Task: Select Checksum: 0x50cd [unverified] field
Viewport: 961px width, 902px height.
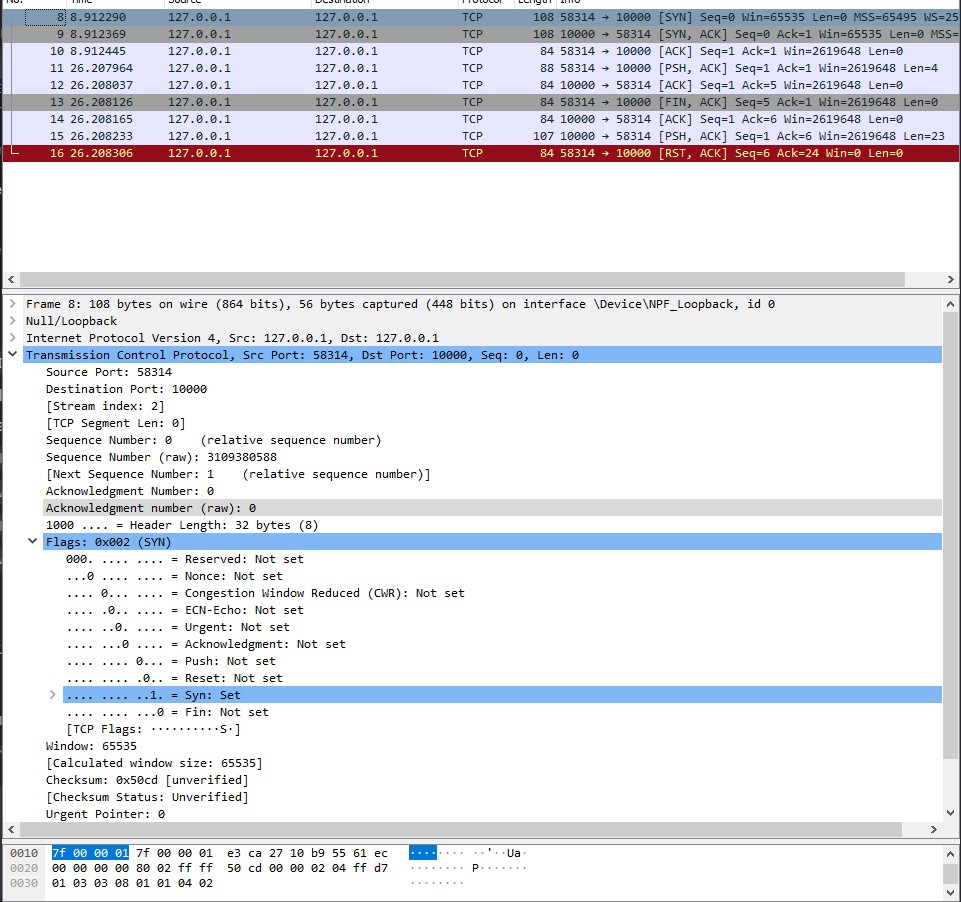Action: click(147, 780)
